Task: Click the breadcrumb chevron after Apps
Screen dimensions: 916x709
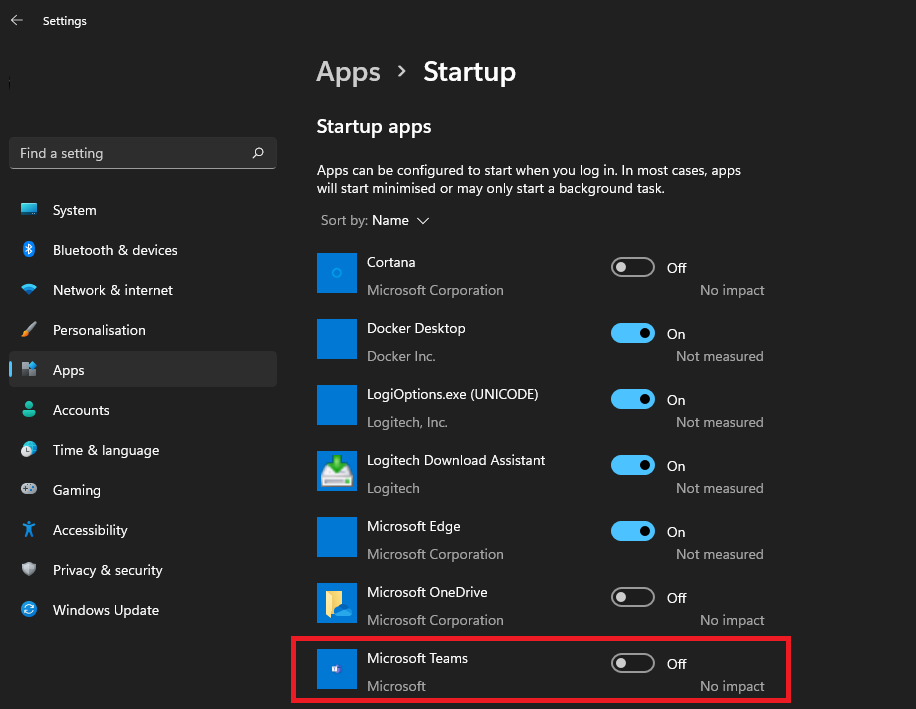Action: point(401,71)
